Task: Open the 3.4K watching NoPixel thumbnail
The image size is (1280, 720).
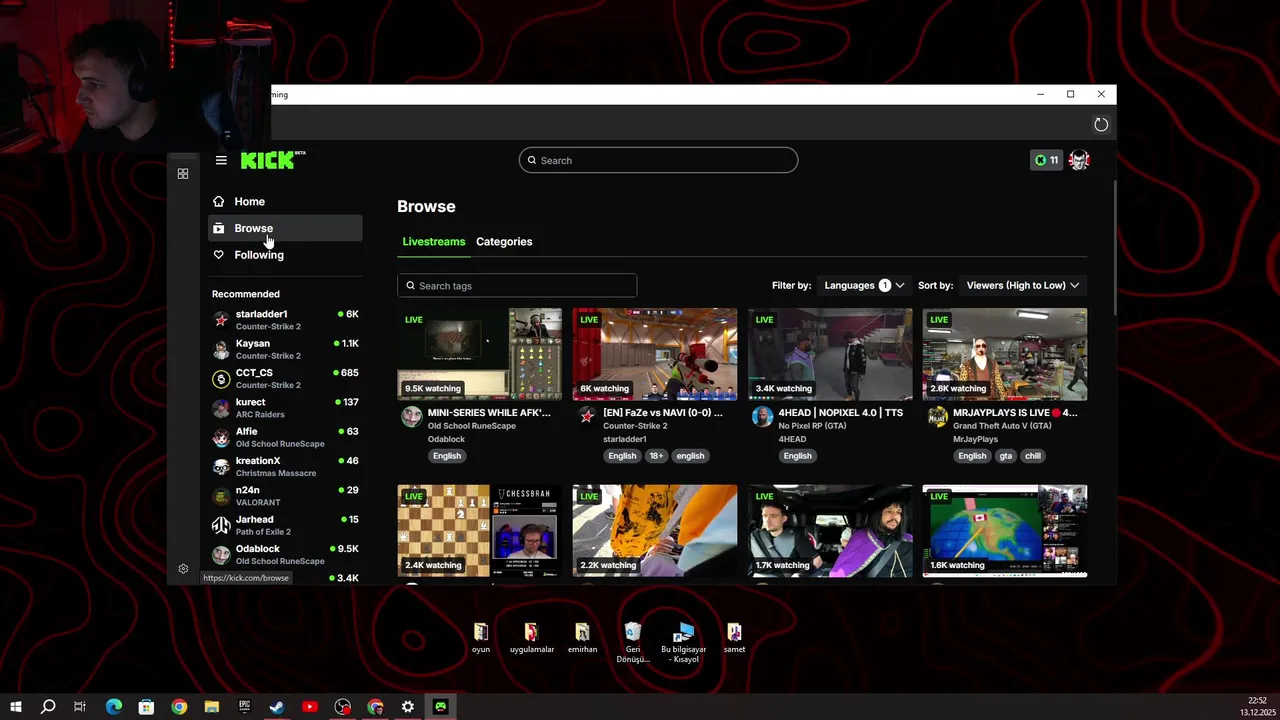Action: (830, 354)
